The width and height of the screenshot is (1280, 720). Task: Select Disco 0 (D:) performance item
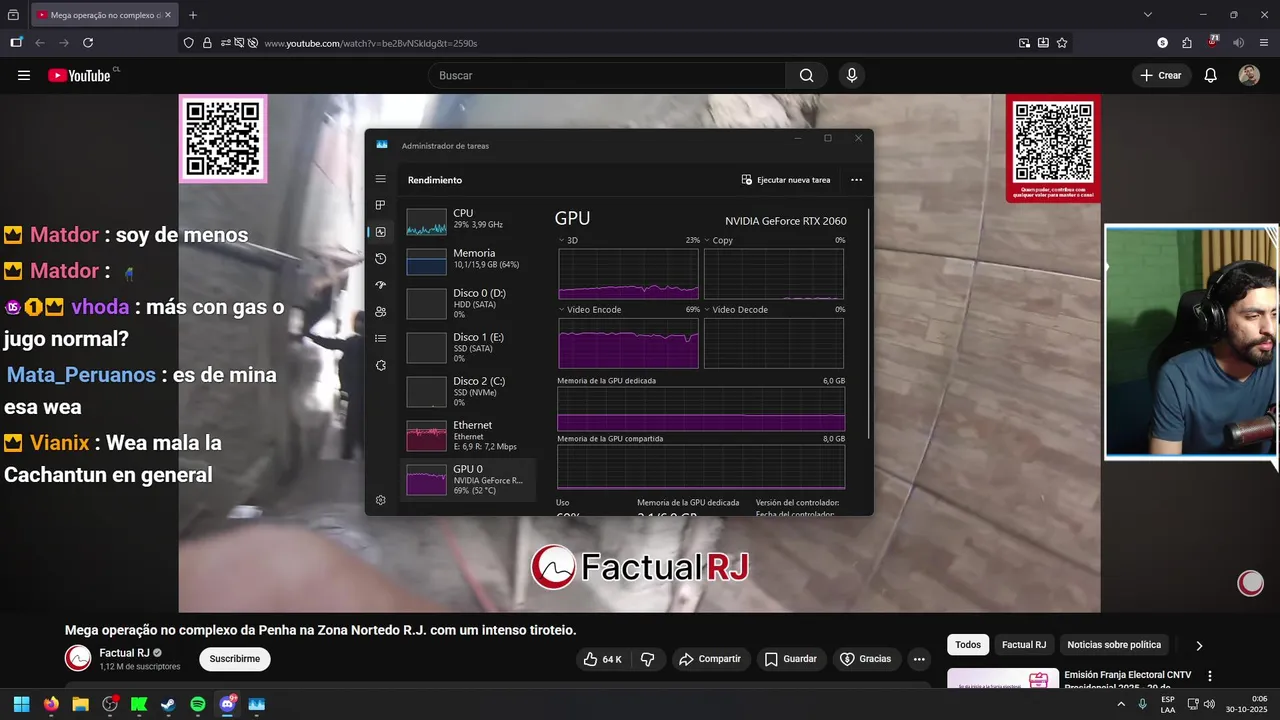pos(468,303)
